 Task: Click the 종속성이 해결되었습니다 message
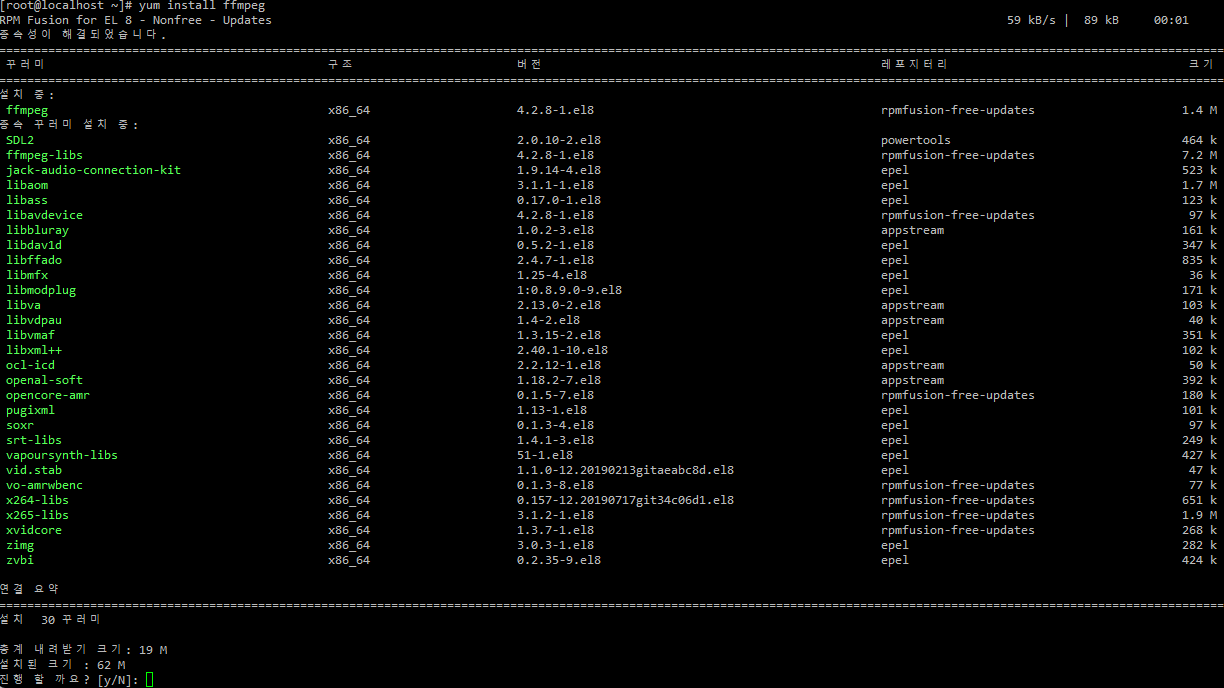pyautogui.click(x=83, y=35)
